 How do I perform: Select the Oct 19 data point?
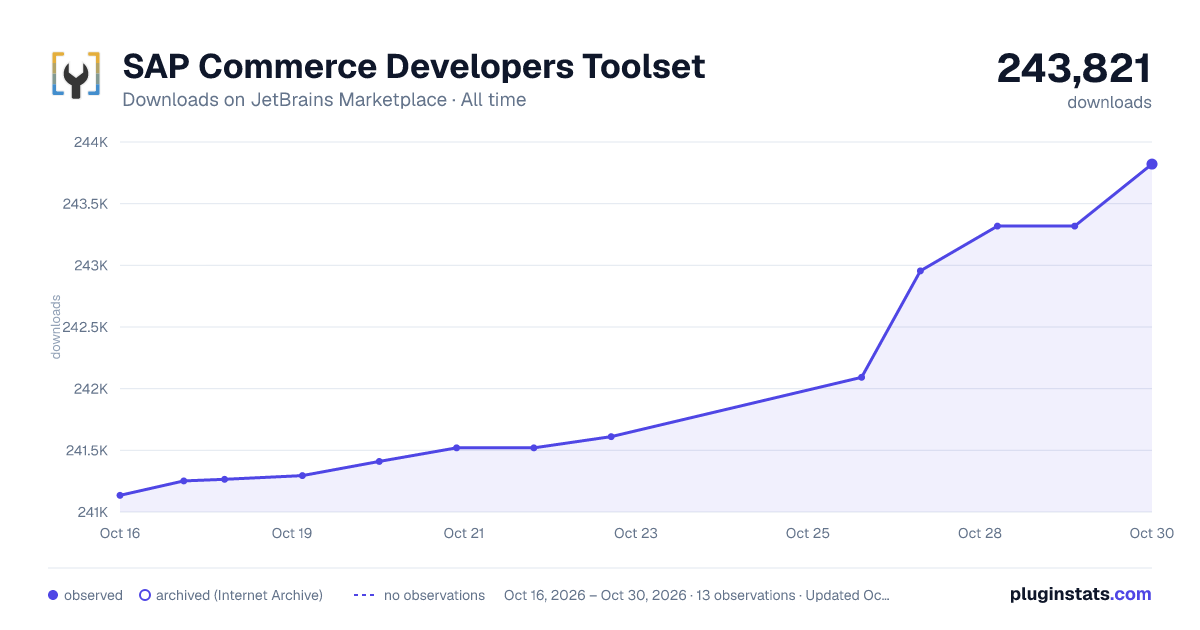pyautogui.click(x=302, y=475)
